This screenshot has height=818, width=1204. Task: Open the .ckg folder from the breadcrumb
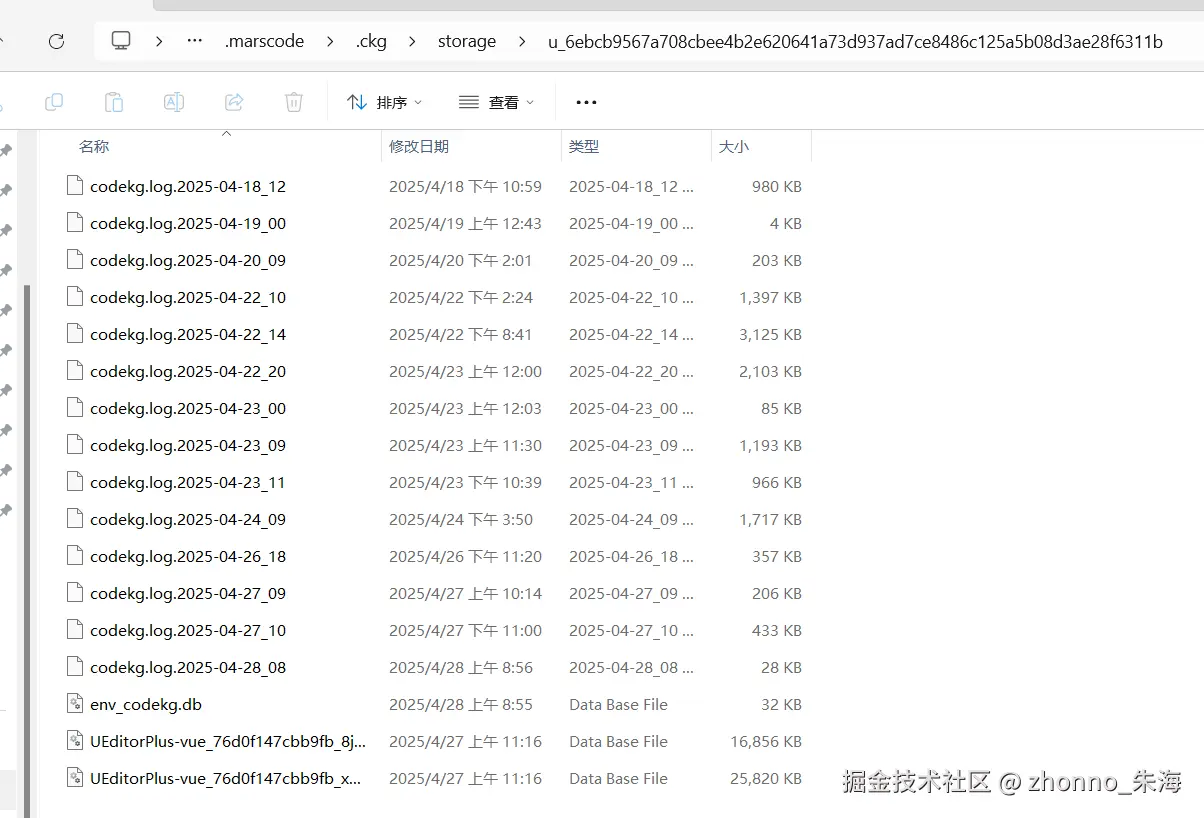tap(371, 41)
